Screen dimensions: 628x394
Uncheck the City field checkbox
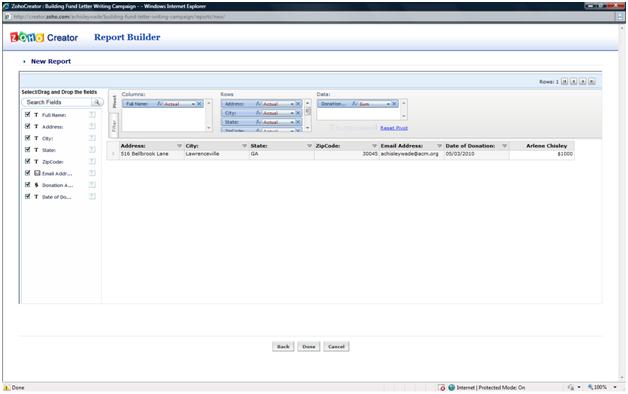point(28,138)
